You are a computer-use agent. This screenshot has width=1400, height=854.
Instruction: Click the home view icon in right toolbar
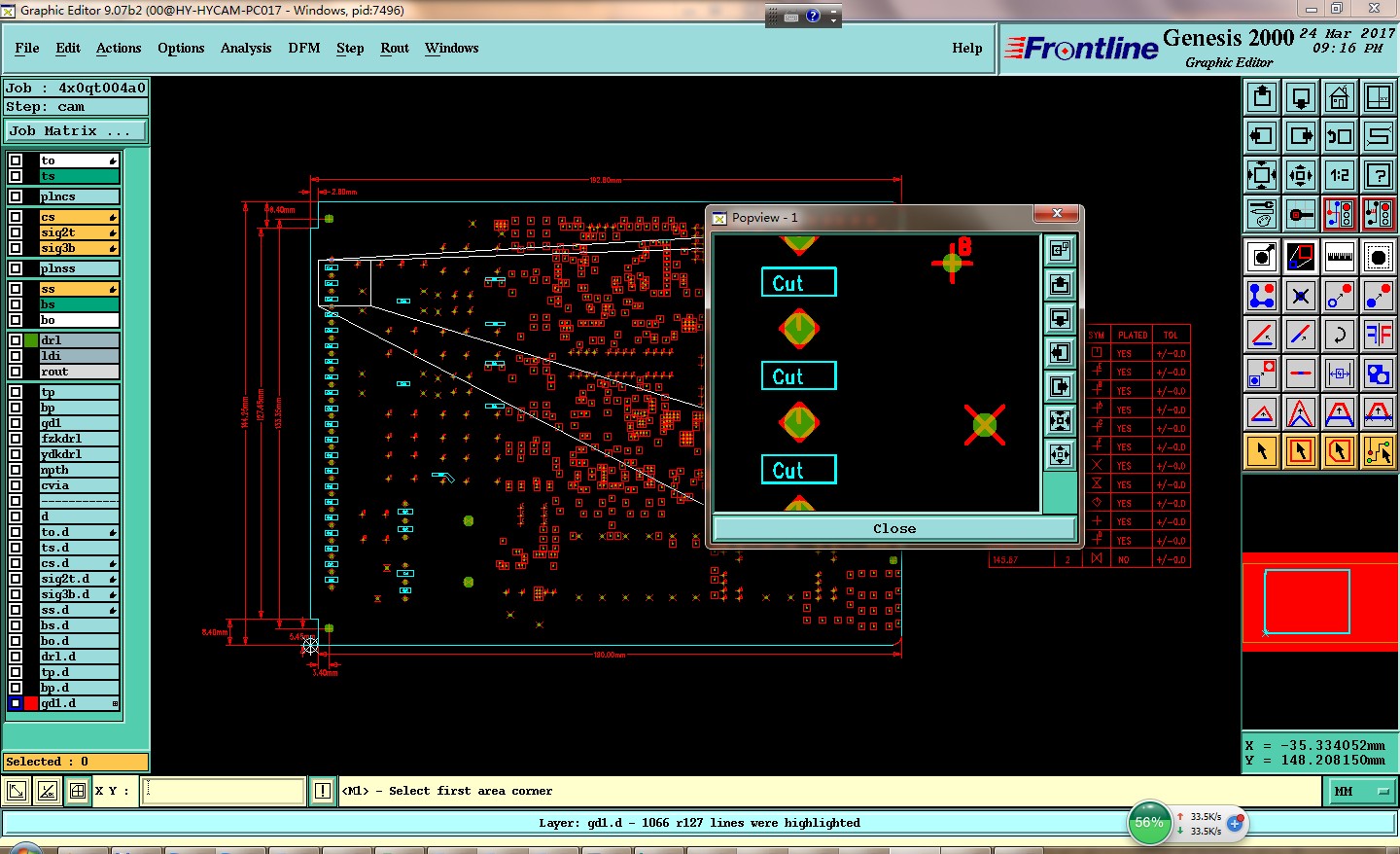point(1340,97)
